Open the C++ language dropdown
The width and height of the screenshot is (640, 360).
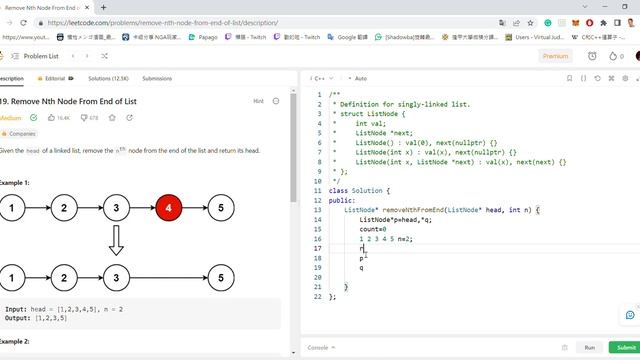pos(322,78)
